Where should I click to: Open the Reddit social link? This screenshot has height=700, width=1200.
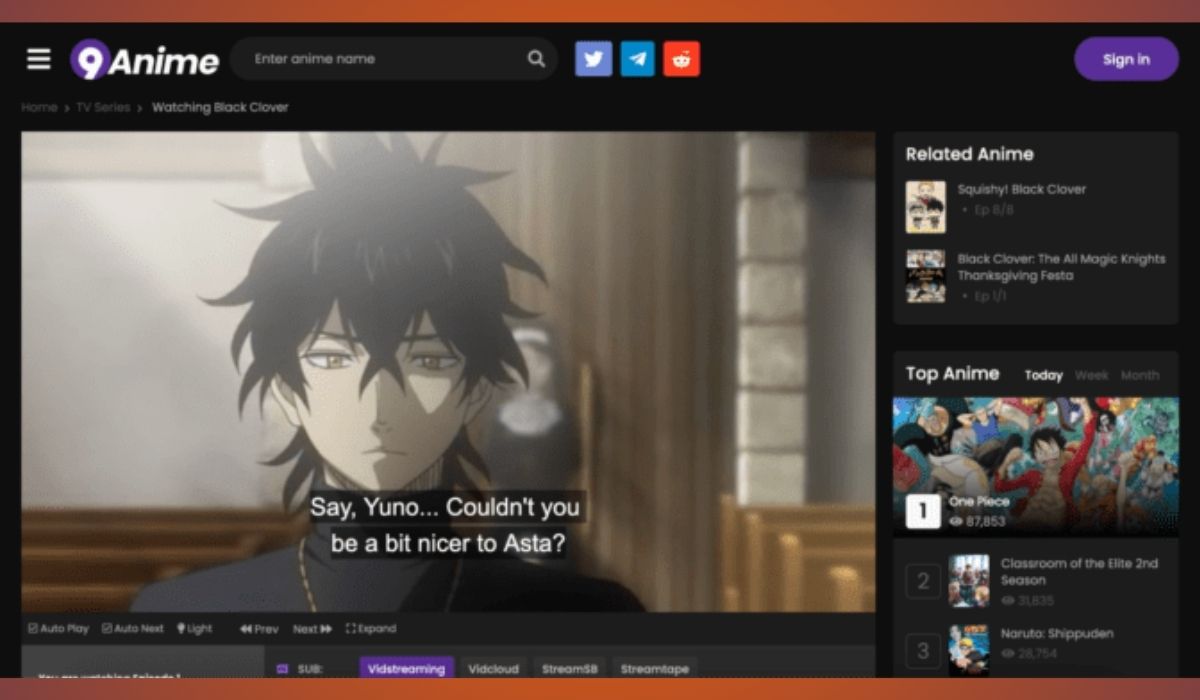tap(681, 59)
